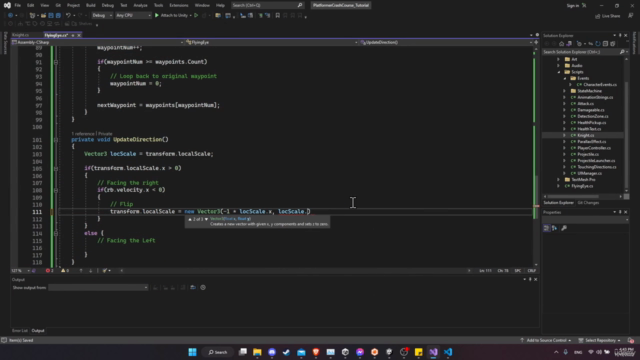Click the yellow warning count indicator
The image size is (640, 360).
coord(64,271)
